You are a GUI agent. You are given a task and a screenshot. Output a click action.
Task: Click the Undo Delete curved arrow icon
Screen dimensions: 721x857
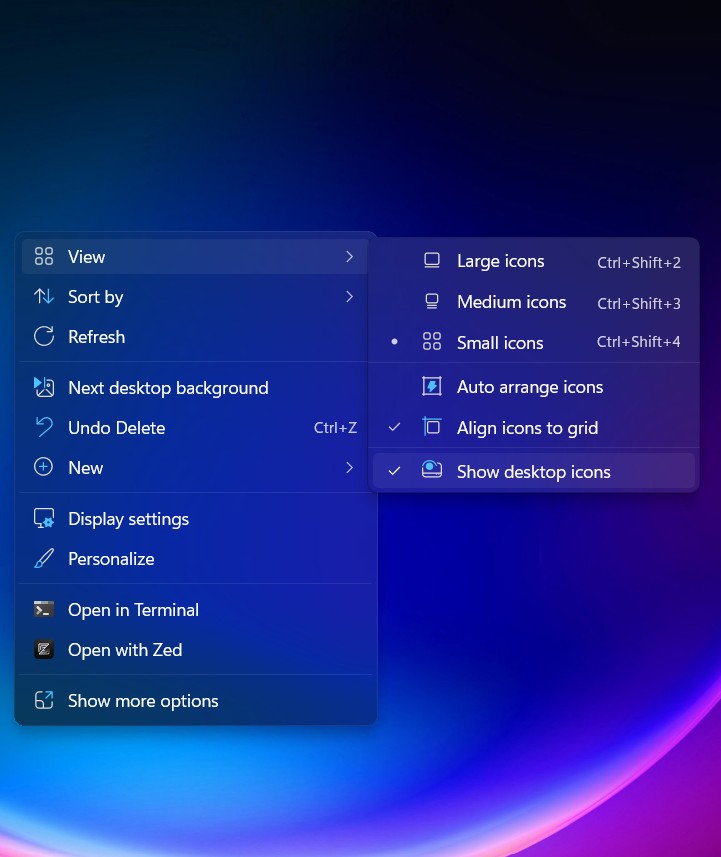44,427
